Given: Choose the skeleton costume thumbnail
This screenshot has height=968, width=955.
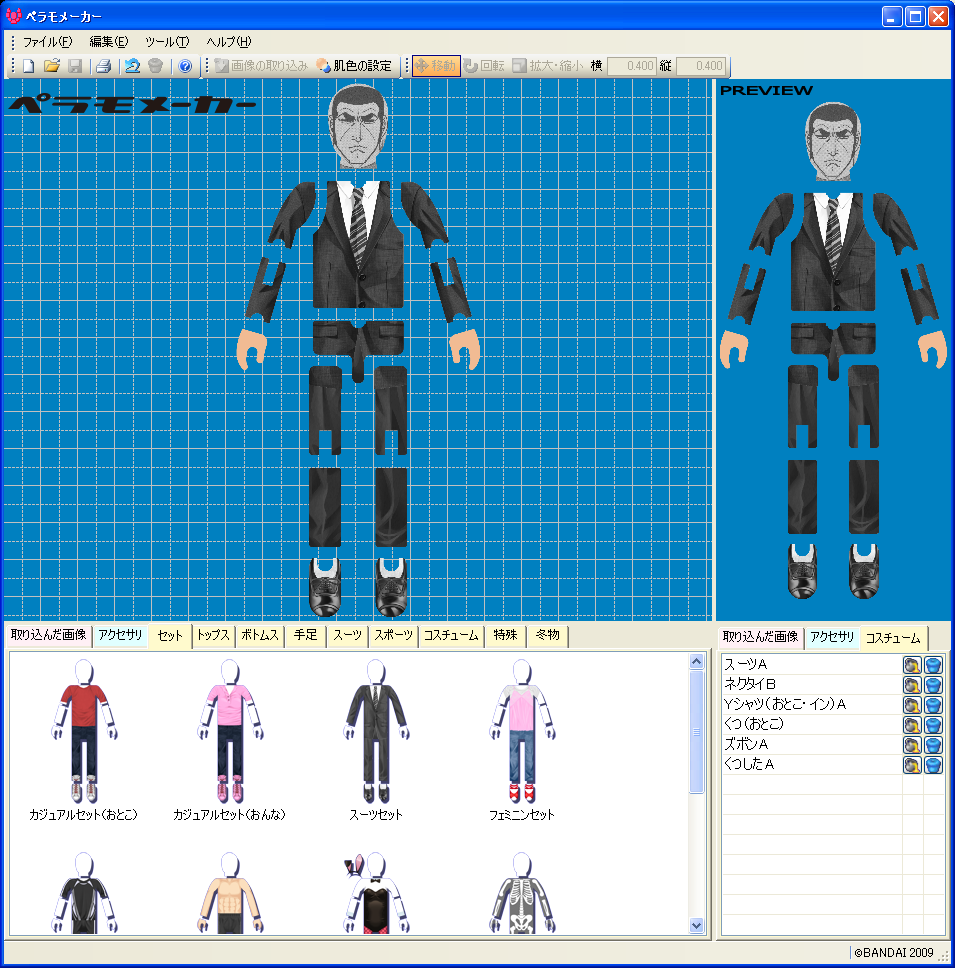Looking at the screenshot, I should click(522, 893).
